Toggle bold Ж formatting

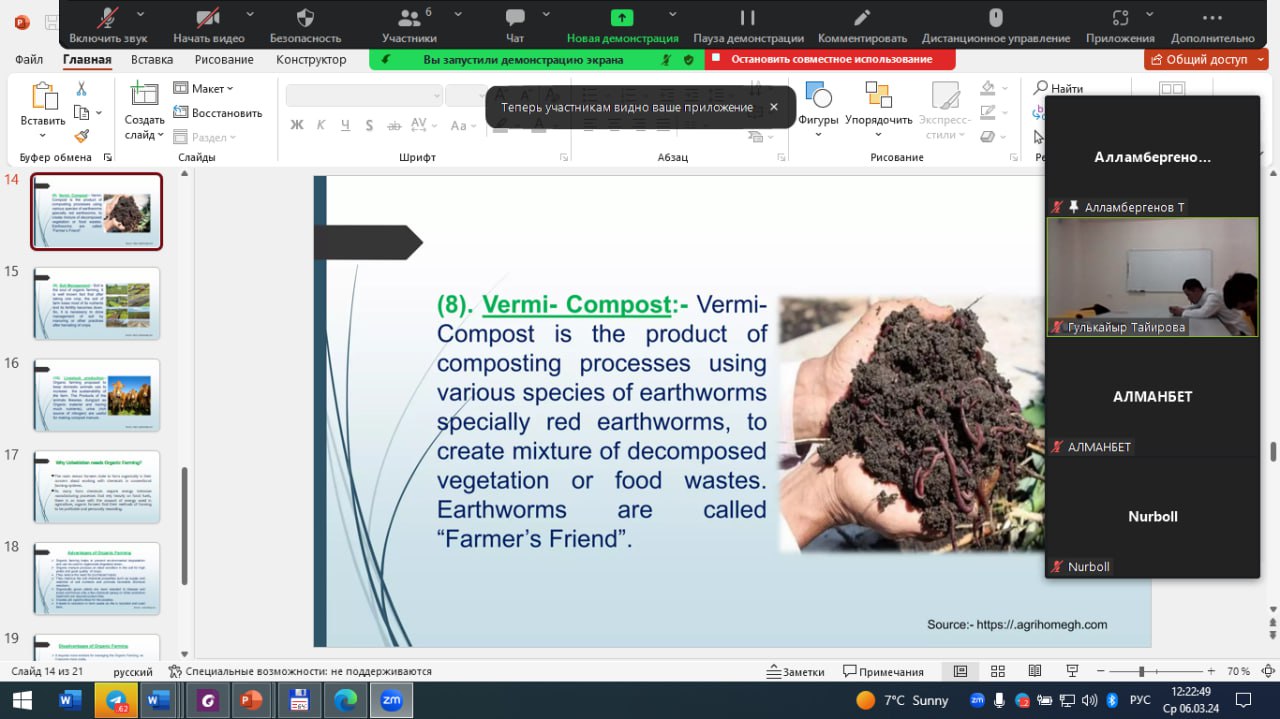coord(297,125)
